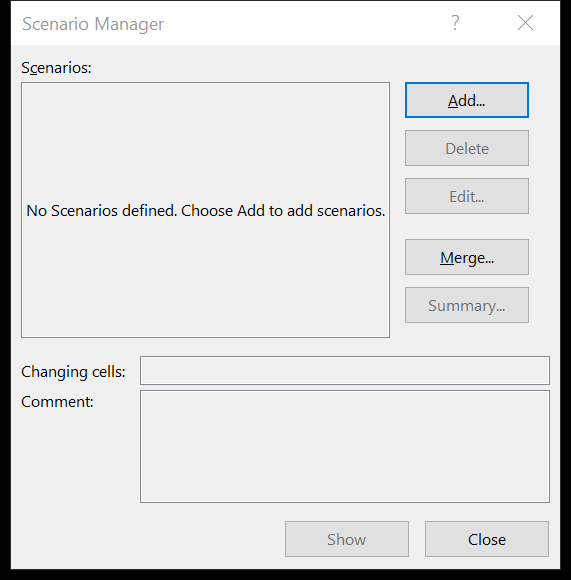Click the greyed-out Summary... button
This screenshot has height=580, width=571.
(467, 305)
